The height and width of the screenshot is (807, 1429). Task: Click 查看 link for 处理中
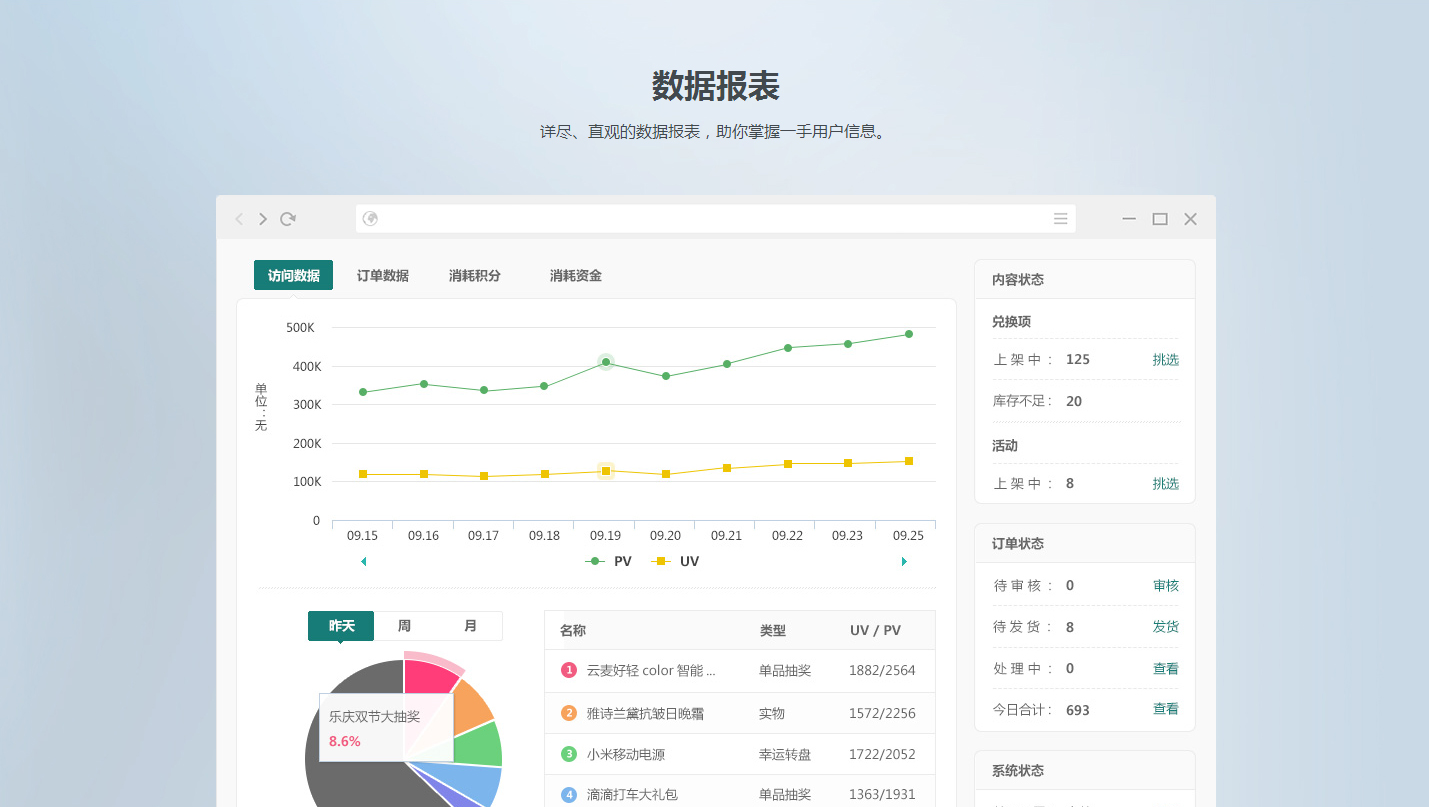1166,669
